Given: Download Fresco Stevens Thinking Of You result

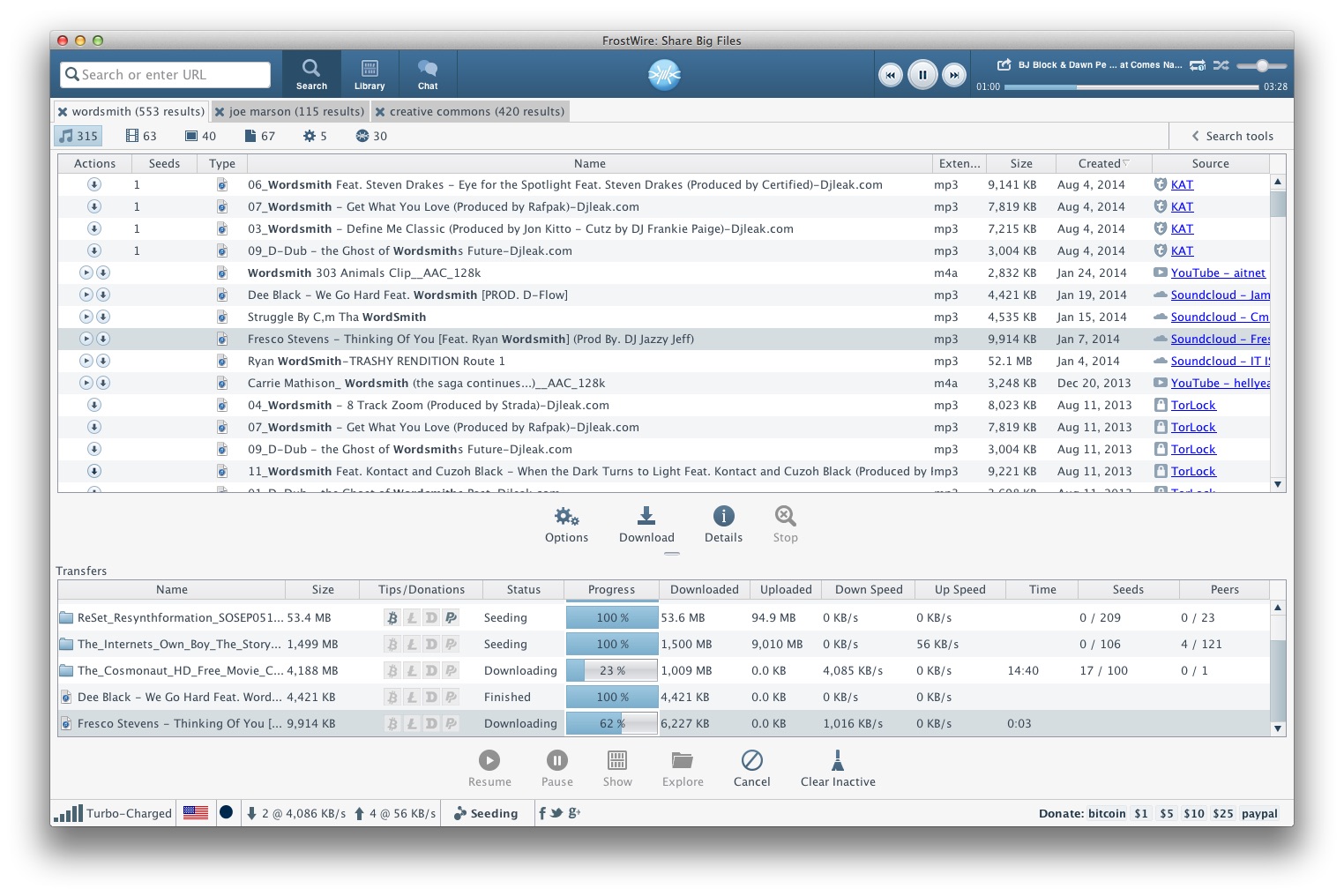Looking at the screenshot, I should click(x=103, y=339).
